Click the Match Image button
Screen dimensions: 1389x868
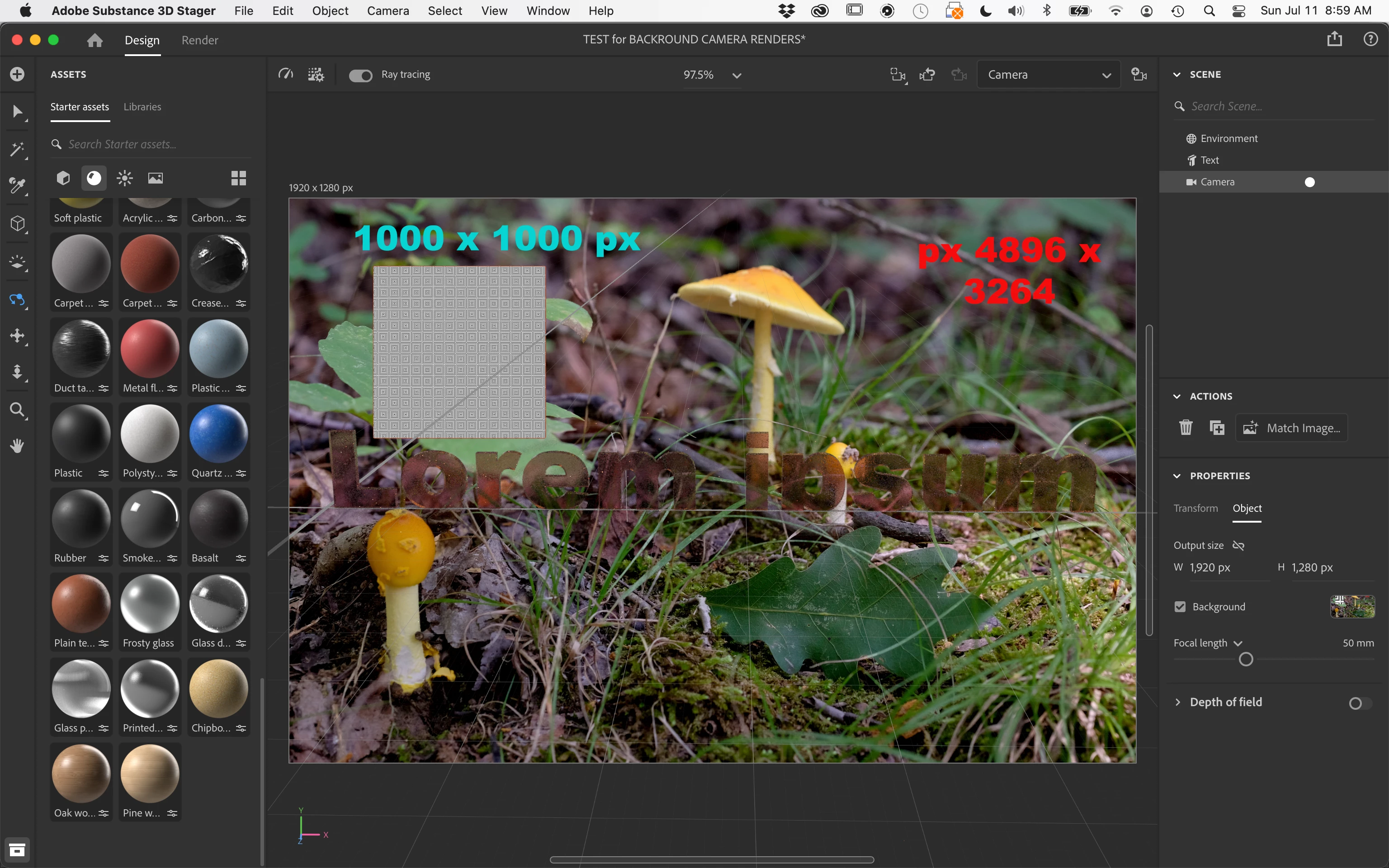[1291, 428]
